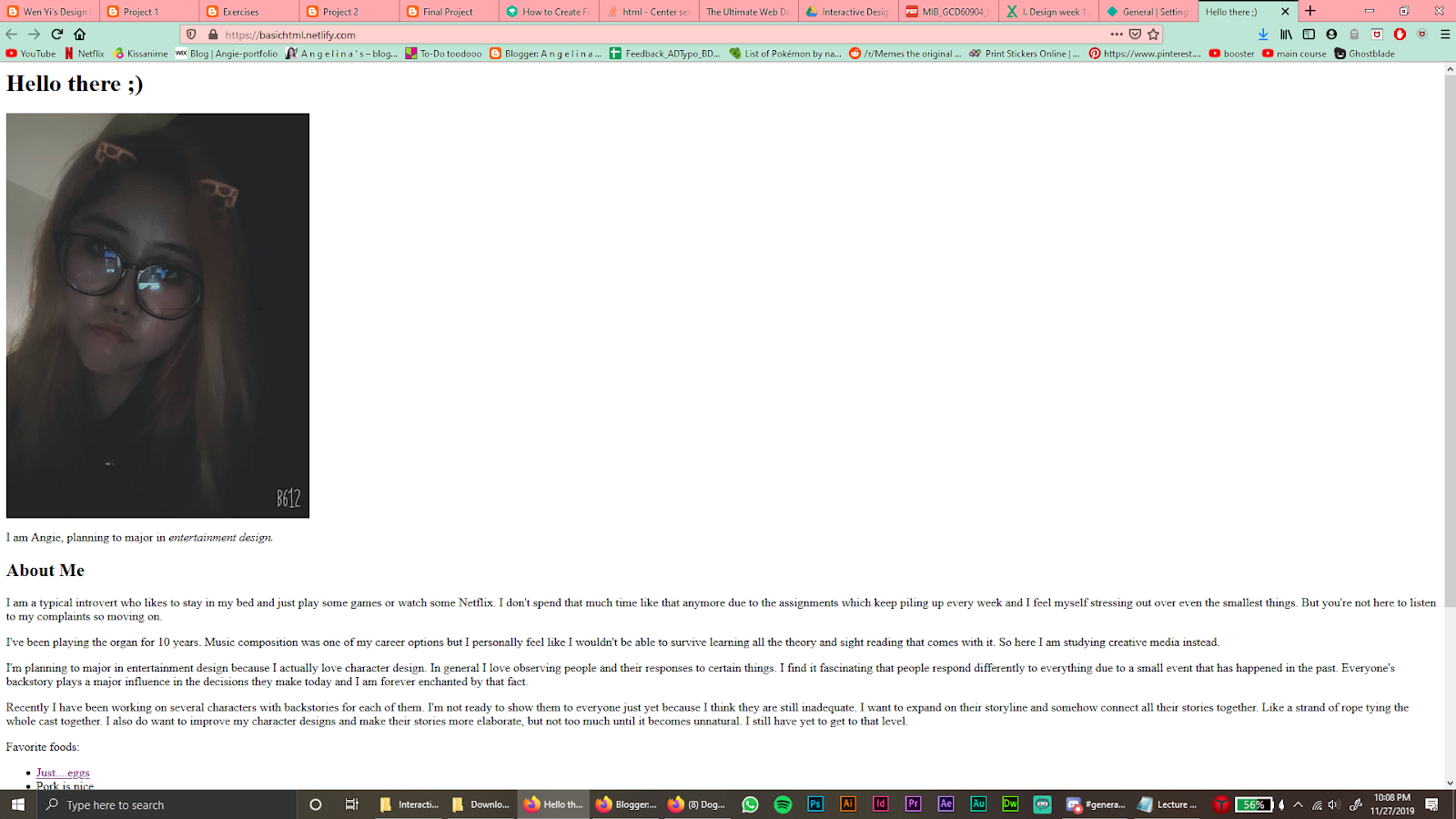Image resolution: width=1456 pixels, height=819 pixels.
Task: Open Task View on the taskbar
Action: click(x=351, y=804)
